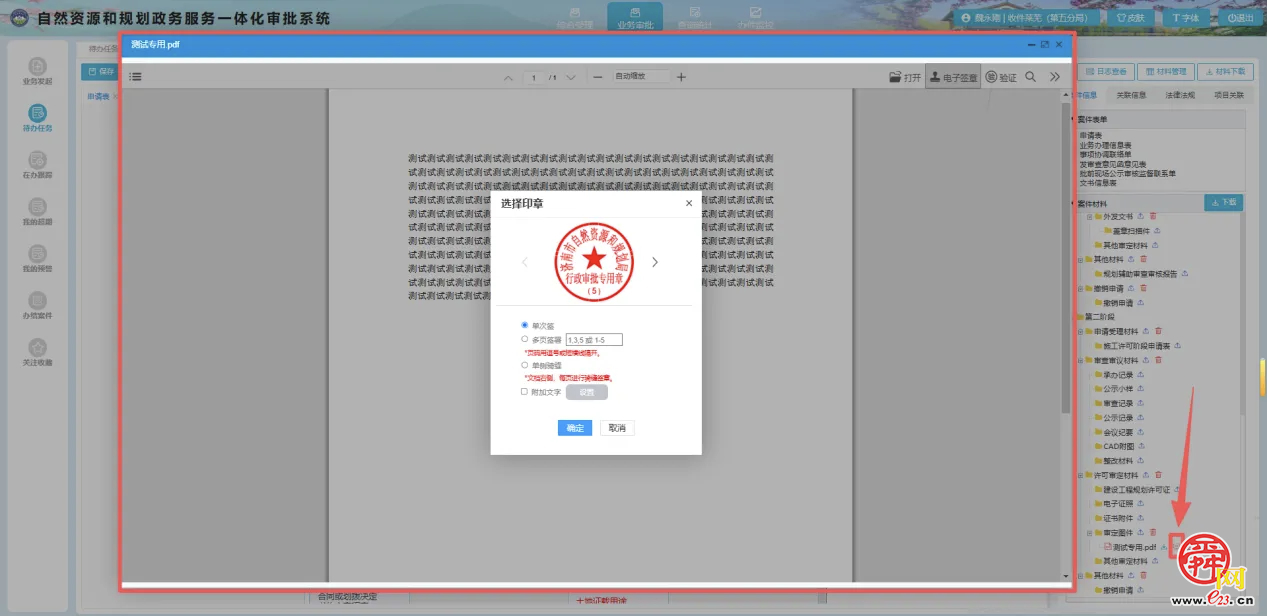Click the zoom in plus icon
Viewport: 1267px width, 616px height.
pos(681,77)
